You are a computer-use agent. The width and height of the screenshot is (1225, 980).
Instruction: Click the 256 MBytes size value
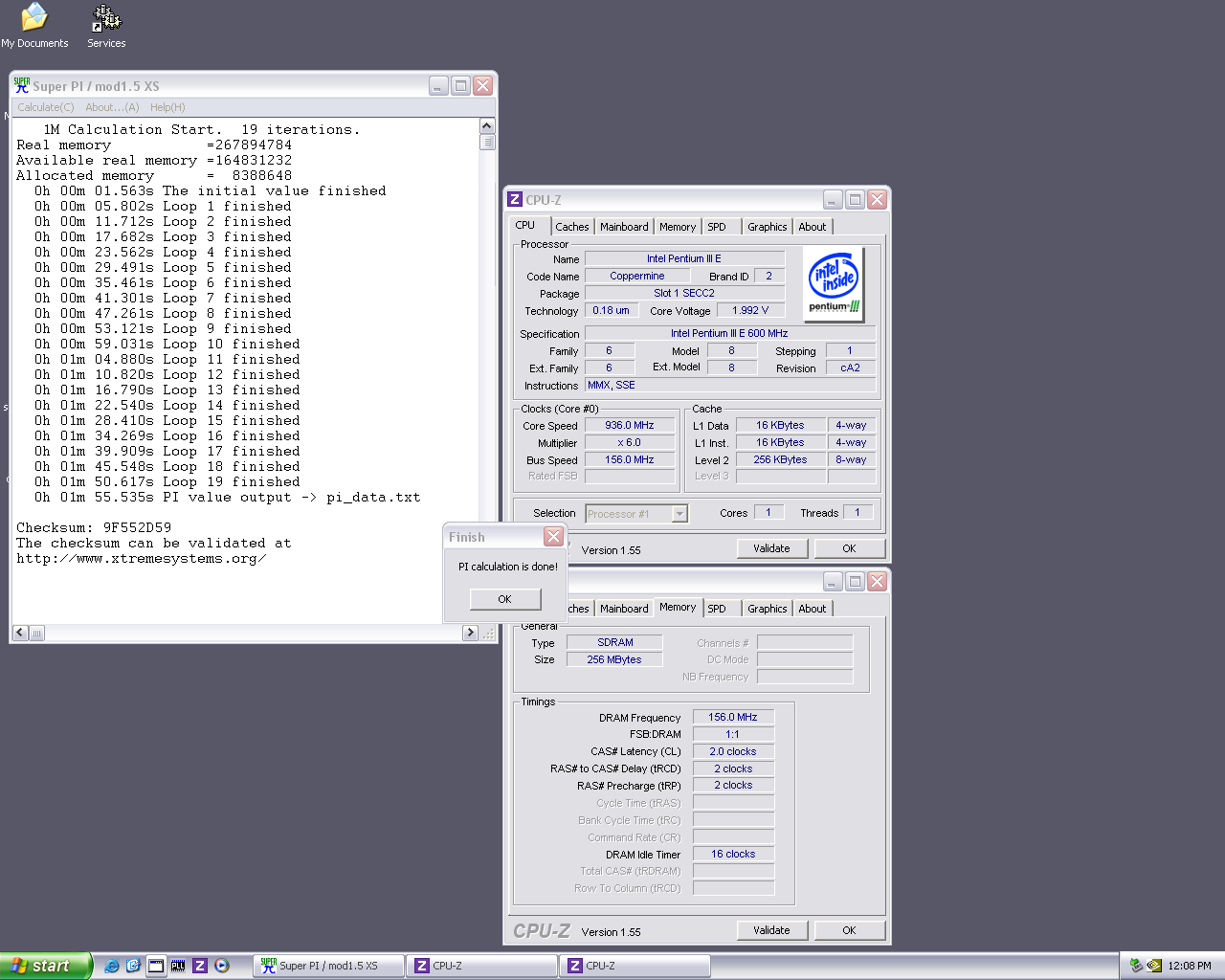click(614, 659)
